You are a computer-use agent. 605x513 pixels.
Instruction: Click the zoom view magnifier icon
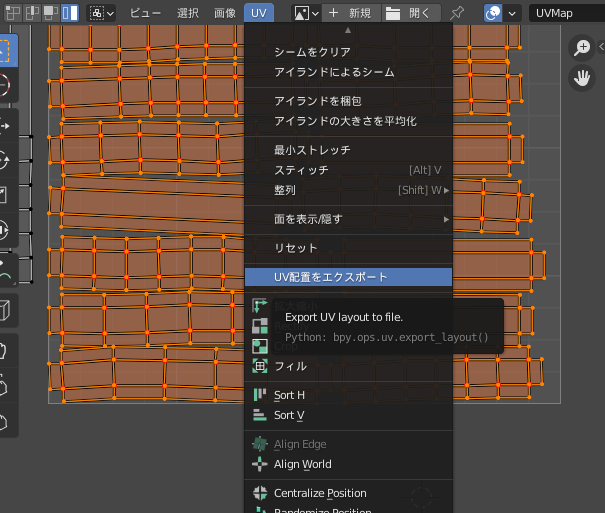pyautogui.click(x=582, y=48)
